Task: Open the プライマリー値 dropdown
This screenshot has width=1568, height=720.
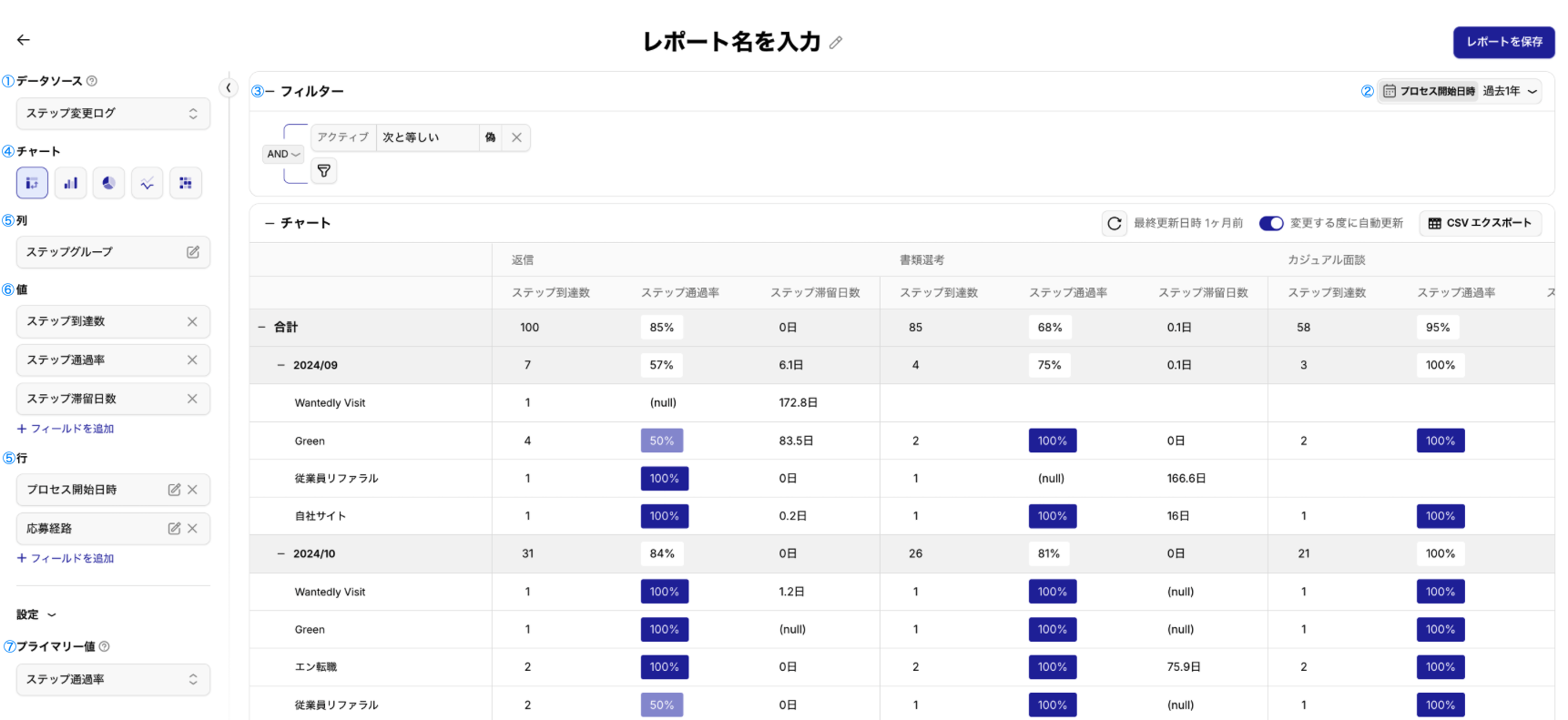Action: click(113, 680)
